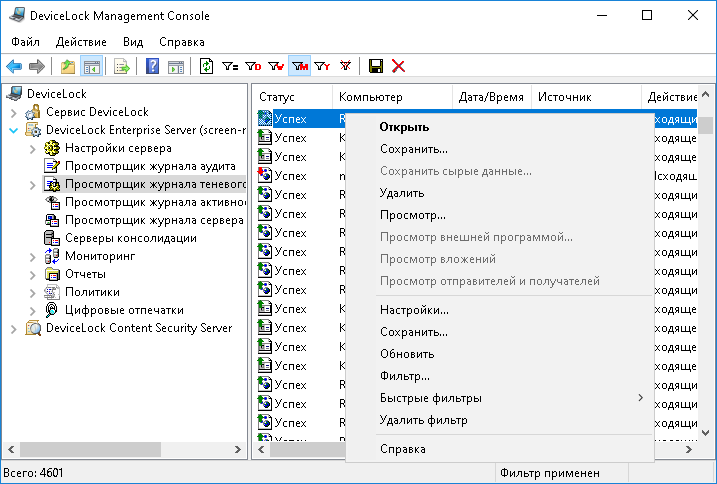Click the floppy disk Save toolbar icon
Screen dimensions: 717x484
pyautogui.click(x=376, y=66)
